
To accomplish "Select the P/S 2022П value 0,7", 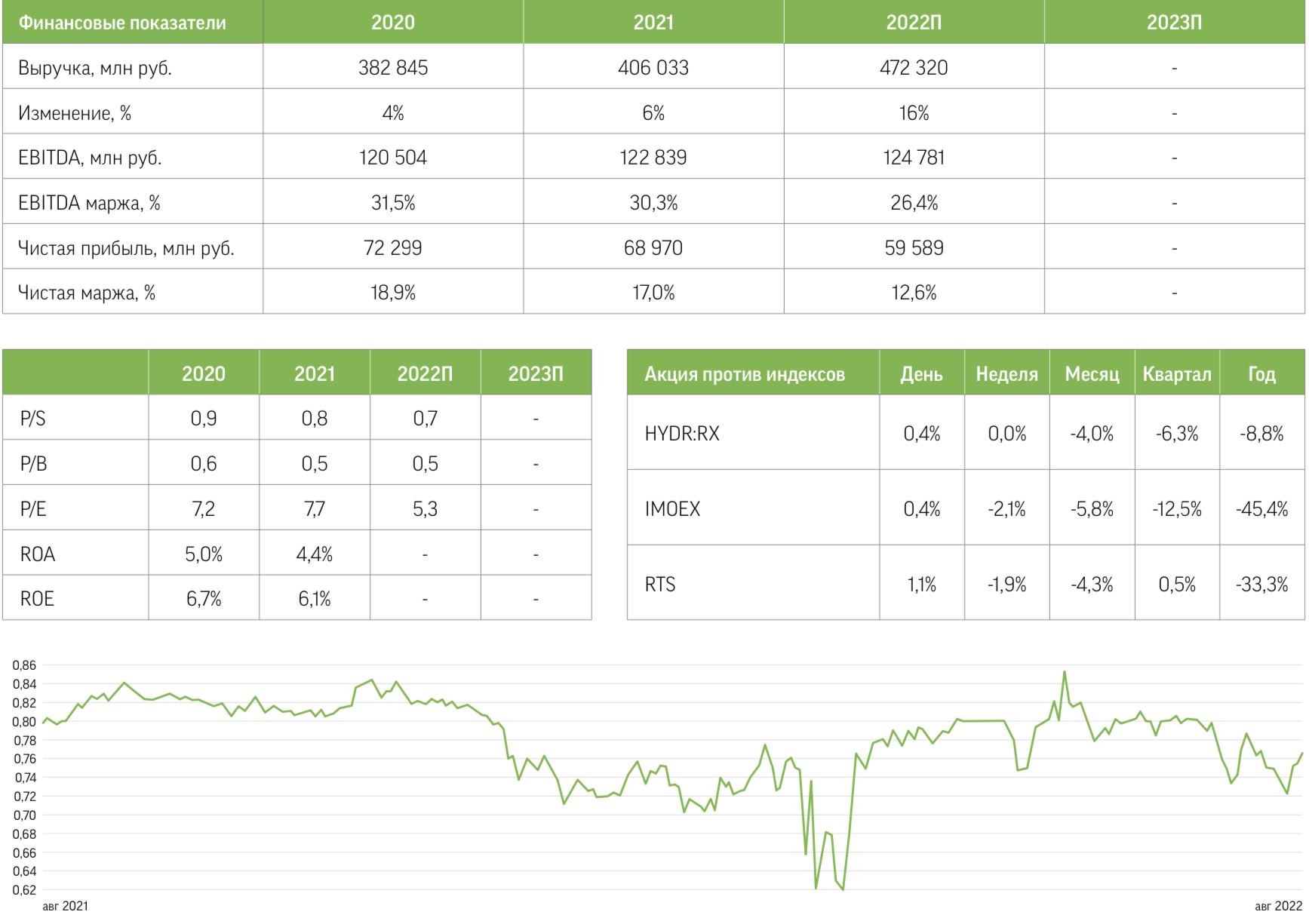I will point(426,419).
